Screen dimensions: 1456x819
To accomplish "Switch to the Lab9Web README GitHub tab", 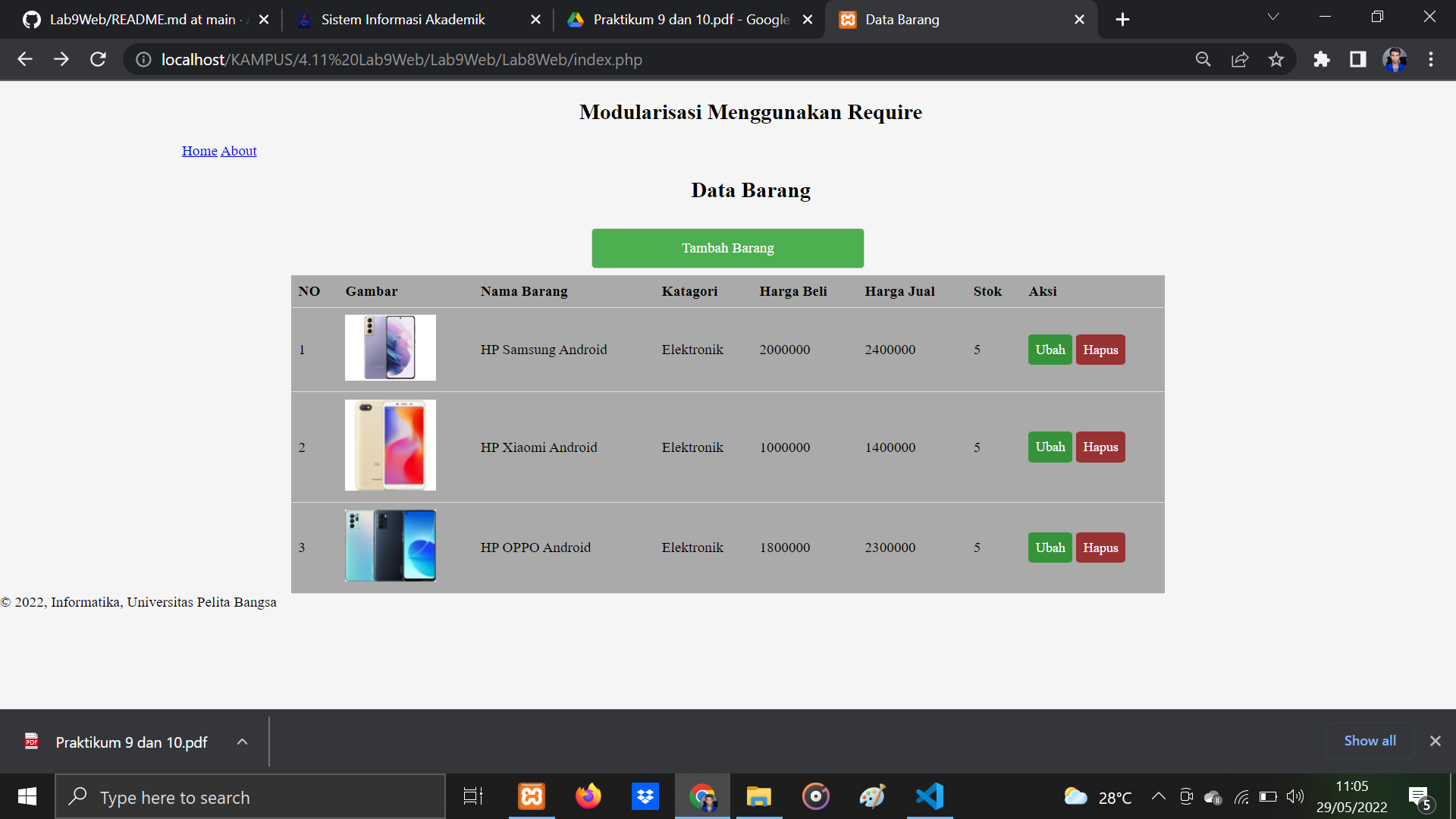I will point(144,19).
